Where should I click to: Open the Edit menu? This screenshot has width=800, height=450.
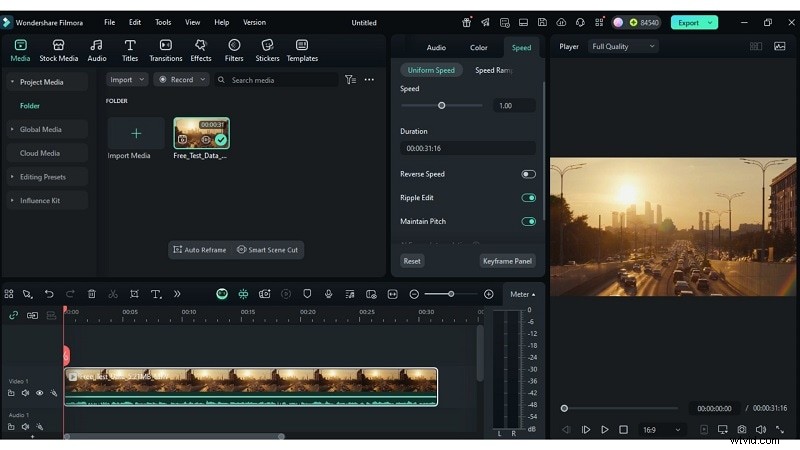(135, 22)
